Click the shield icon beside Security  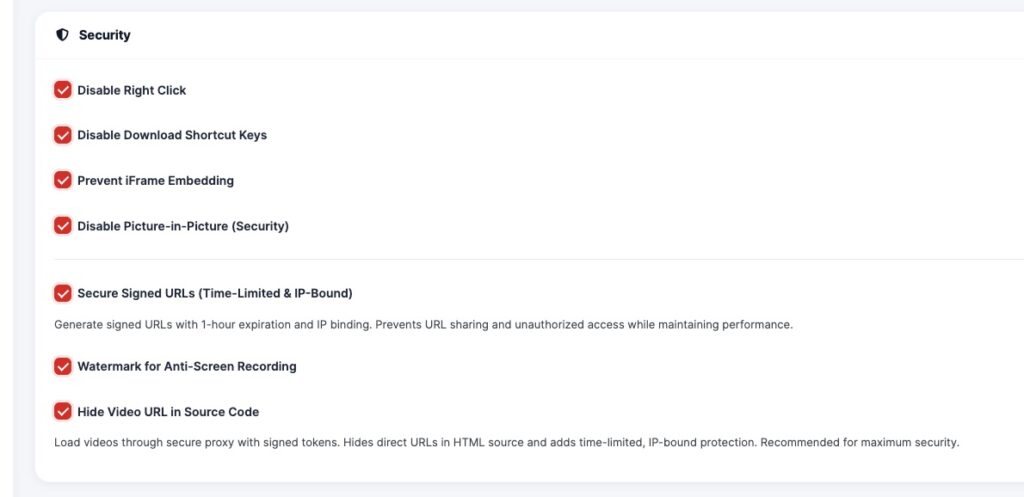(x=62, y=35)
